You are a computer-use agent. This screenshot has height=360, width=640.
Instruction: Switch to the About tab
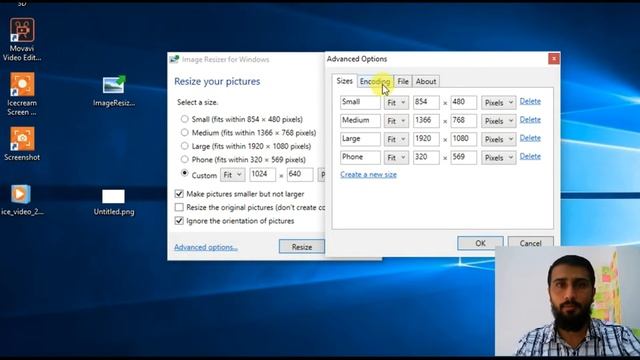426,82
